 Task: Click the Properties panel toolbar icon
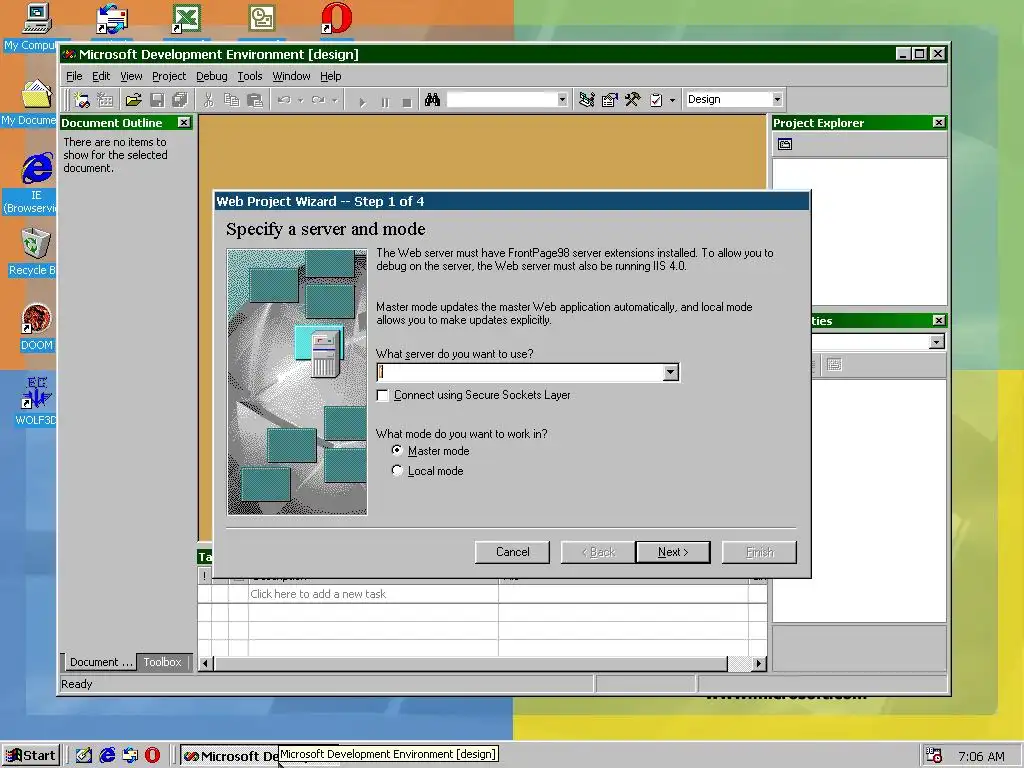pos(834,365)
